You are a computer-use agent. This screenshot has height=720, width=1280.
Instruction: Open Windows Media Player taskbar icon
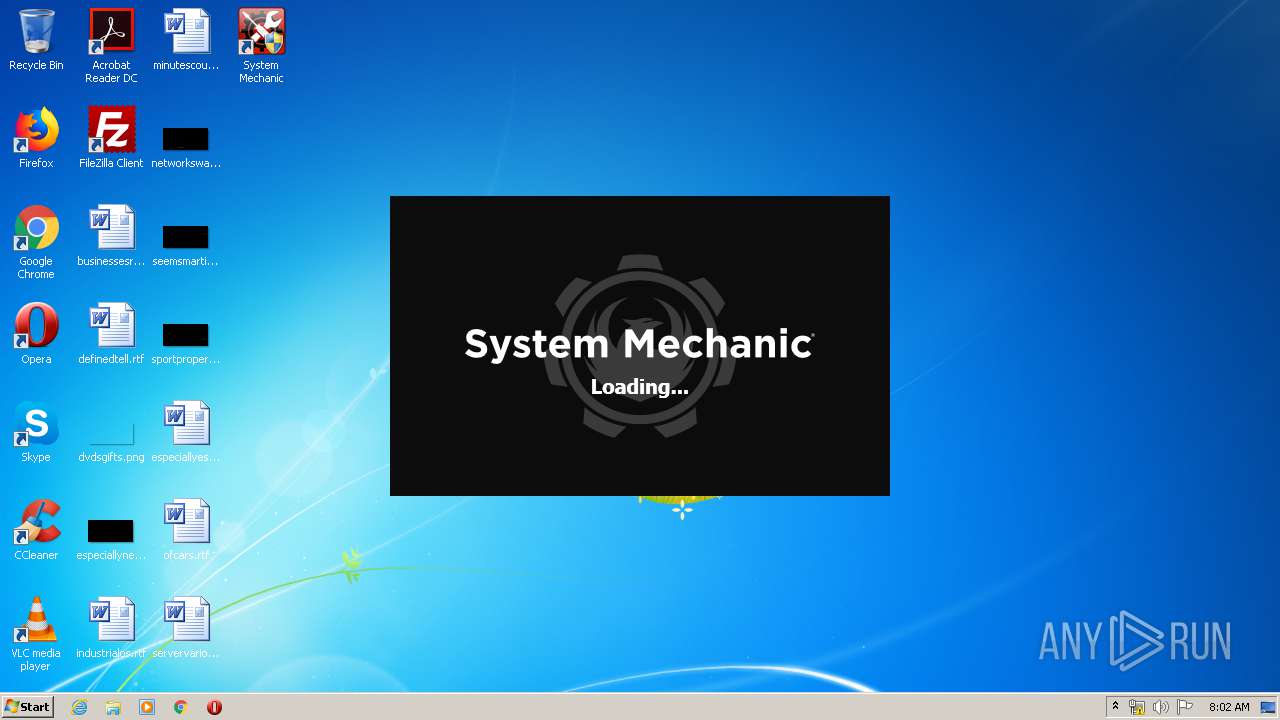click(147, 707)
